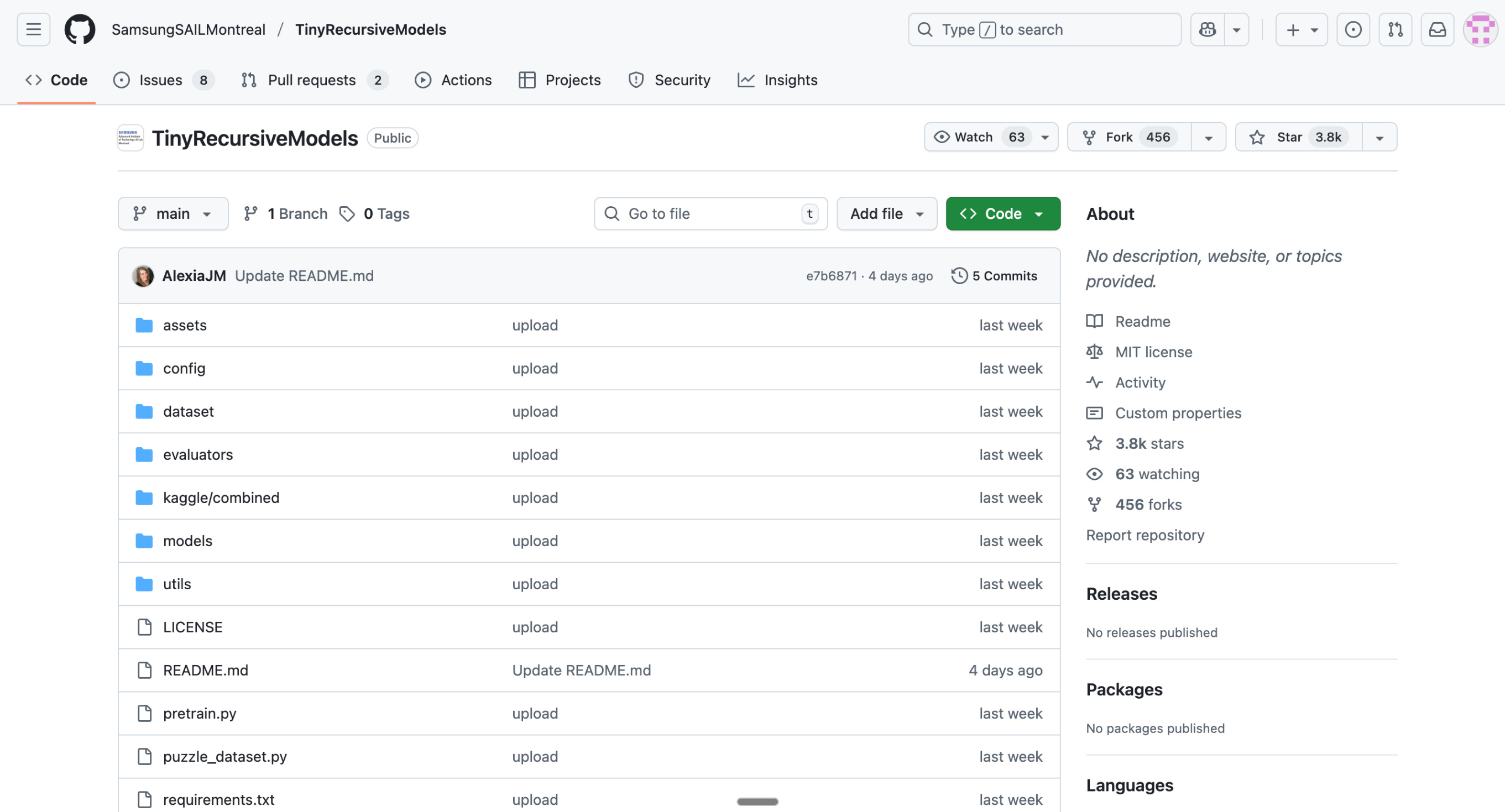Star the TinyRecursiveModels repository

(x=1298, y=137)
